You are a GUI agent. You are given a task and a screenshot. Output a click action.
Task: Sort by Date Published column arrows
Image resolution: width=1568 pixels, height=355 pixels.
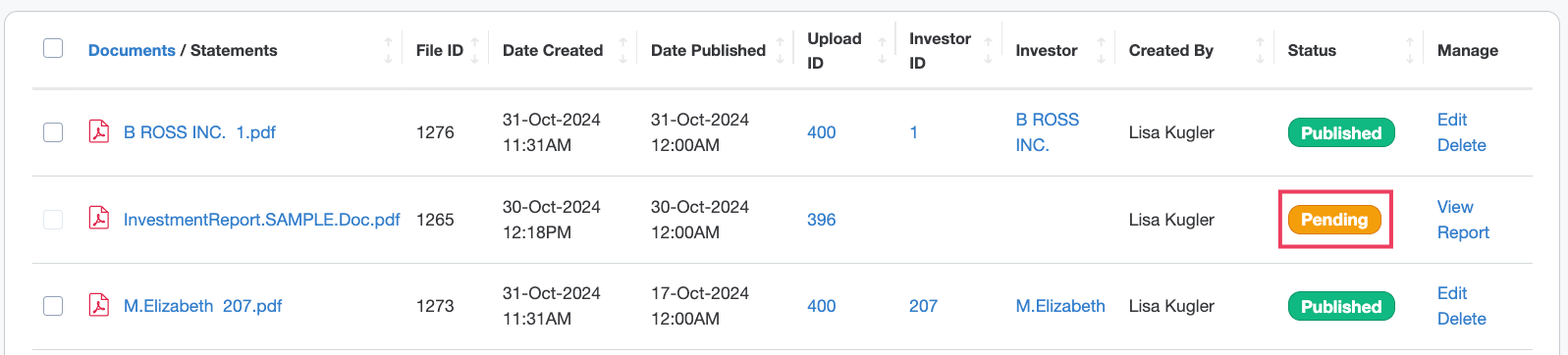tap(781, 50)
